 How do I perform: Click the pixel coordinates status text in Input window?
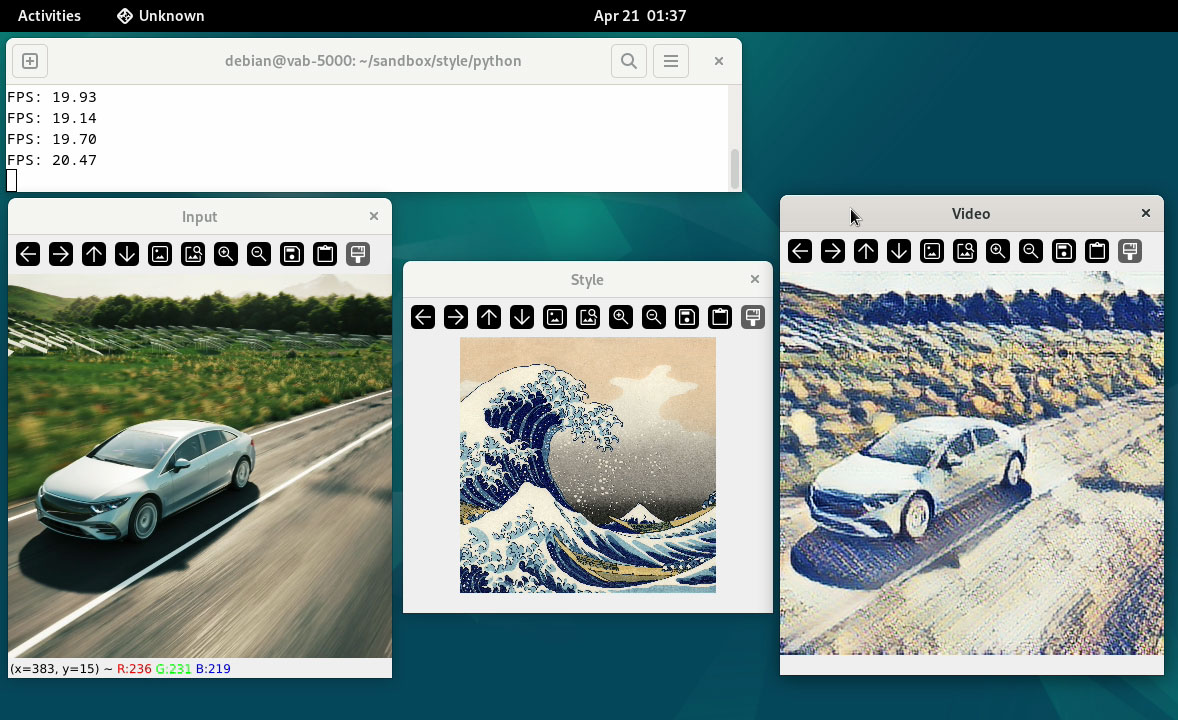[x=120, y=669]
